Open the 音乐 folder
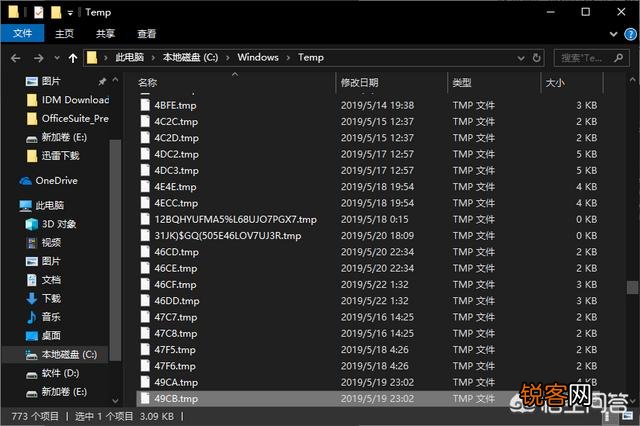Screen dimensions: 640x426 click(44, 317)
